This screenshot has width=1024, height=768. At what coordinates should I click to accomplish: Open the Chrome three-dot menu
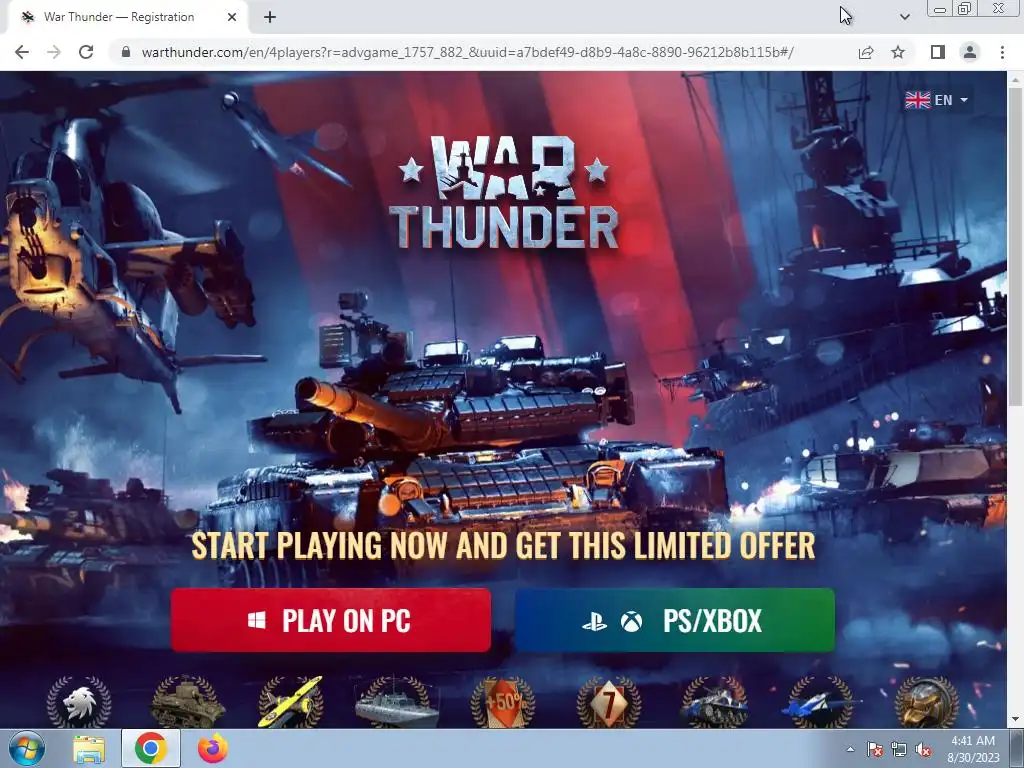pos(1002,52)
